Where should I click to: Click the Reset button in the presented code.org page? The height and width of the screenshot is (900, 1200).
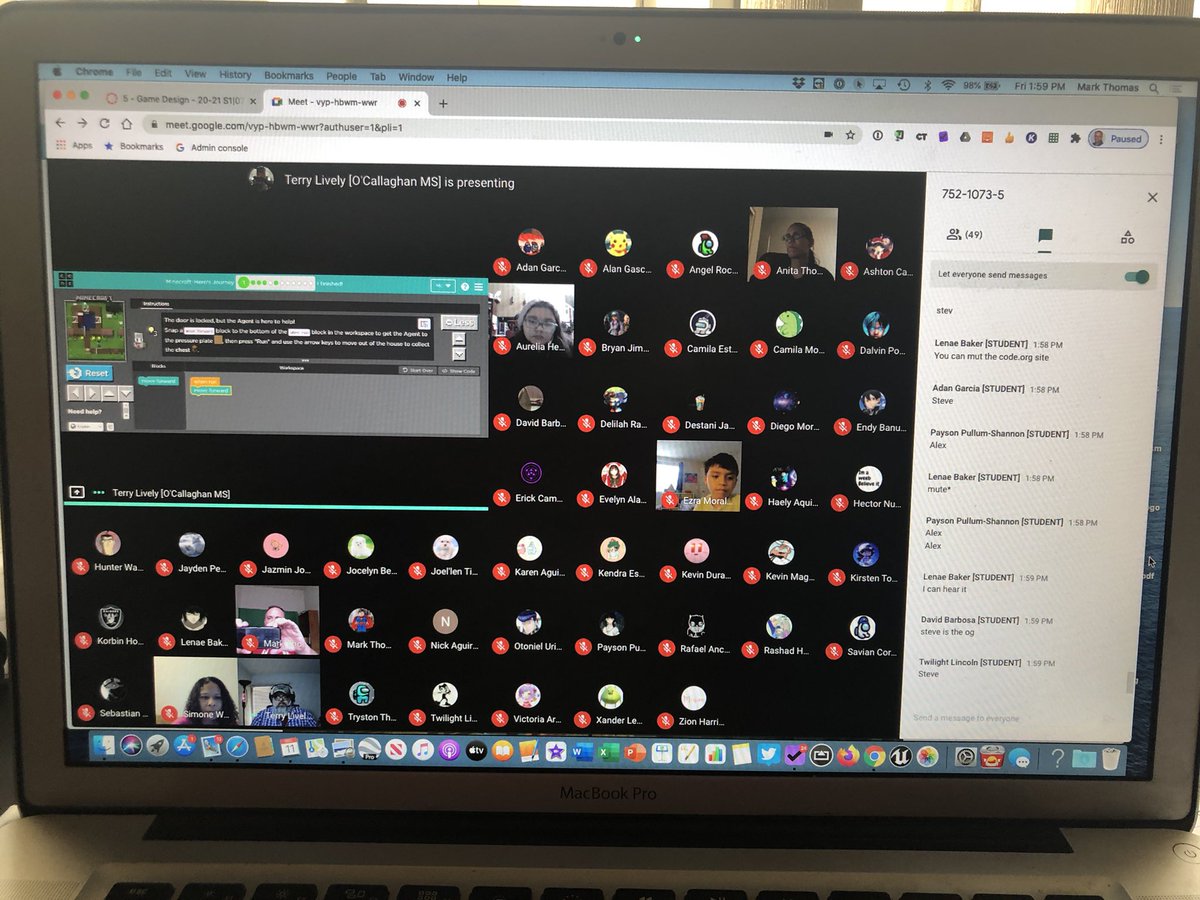[x=89, y=372]
